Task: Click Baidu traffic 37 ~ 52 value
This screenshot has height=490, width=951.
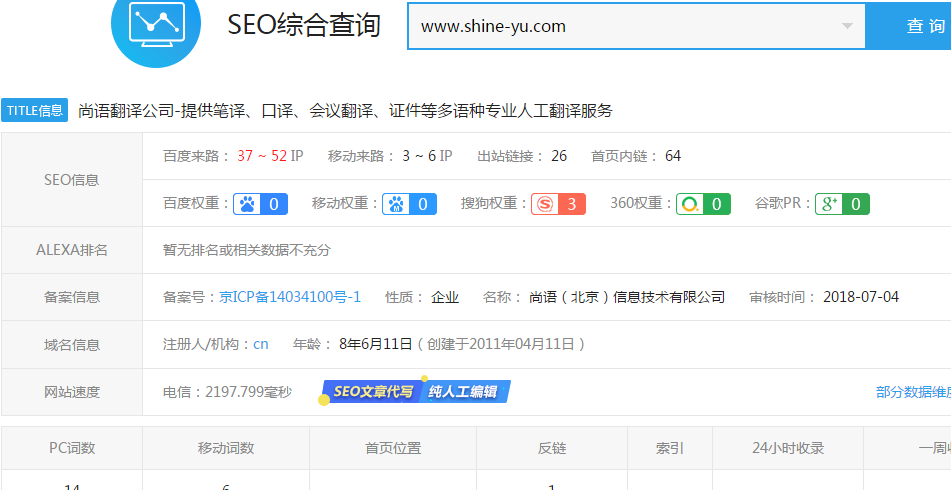Action: 262,156
